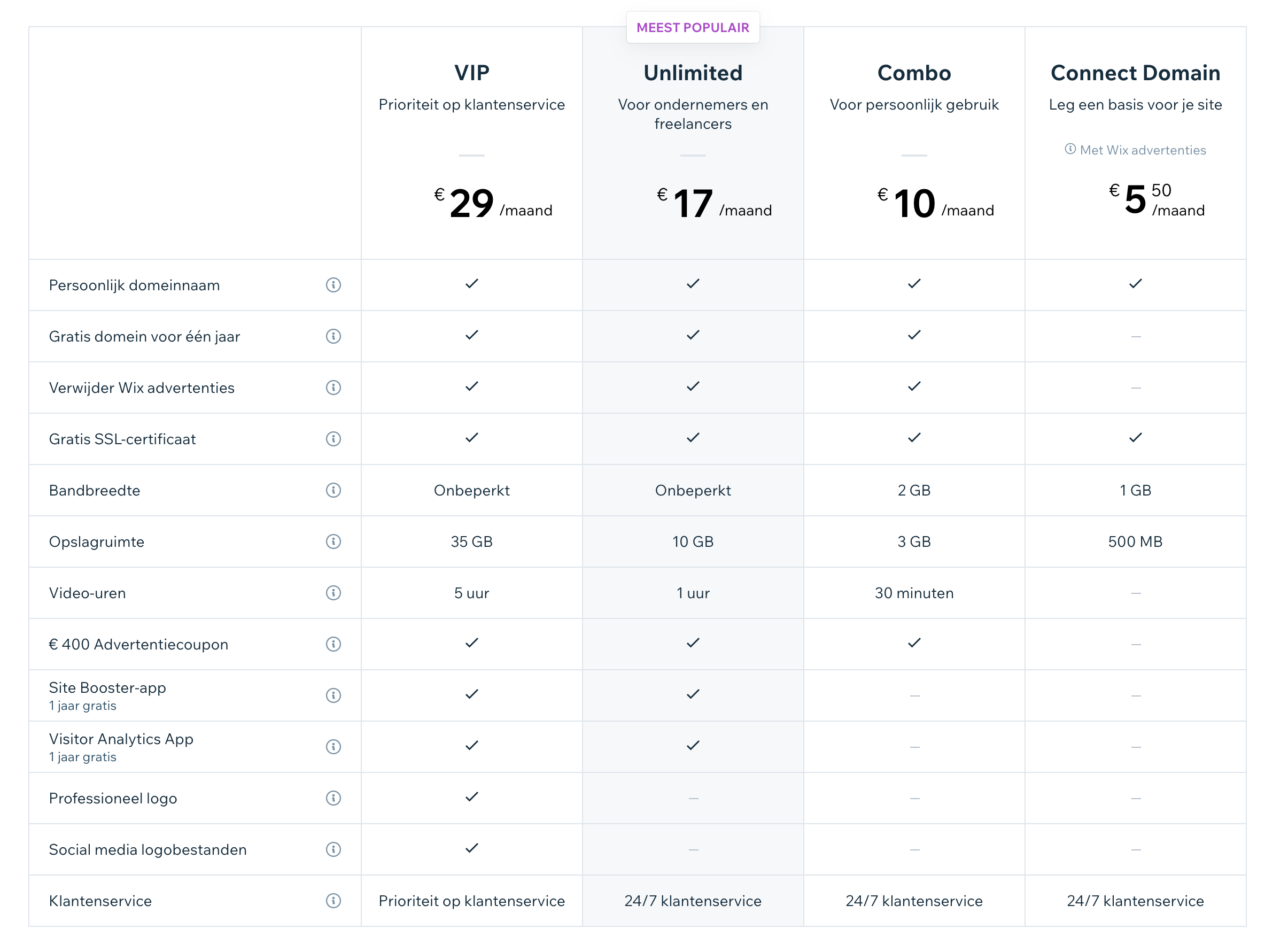
Task: Click info icon beside Met Wix advertenties
Action: point(1070,149)
